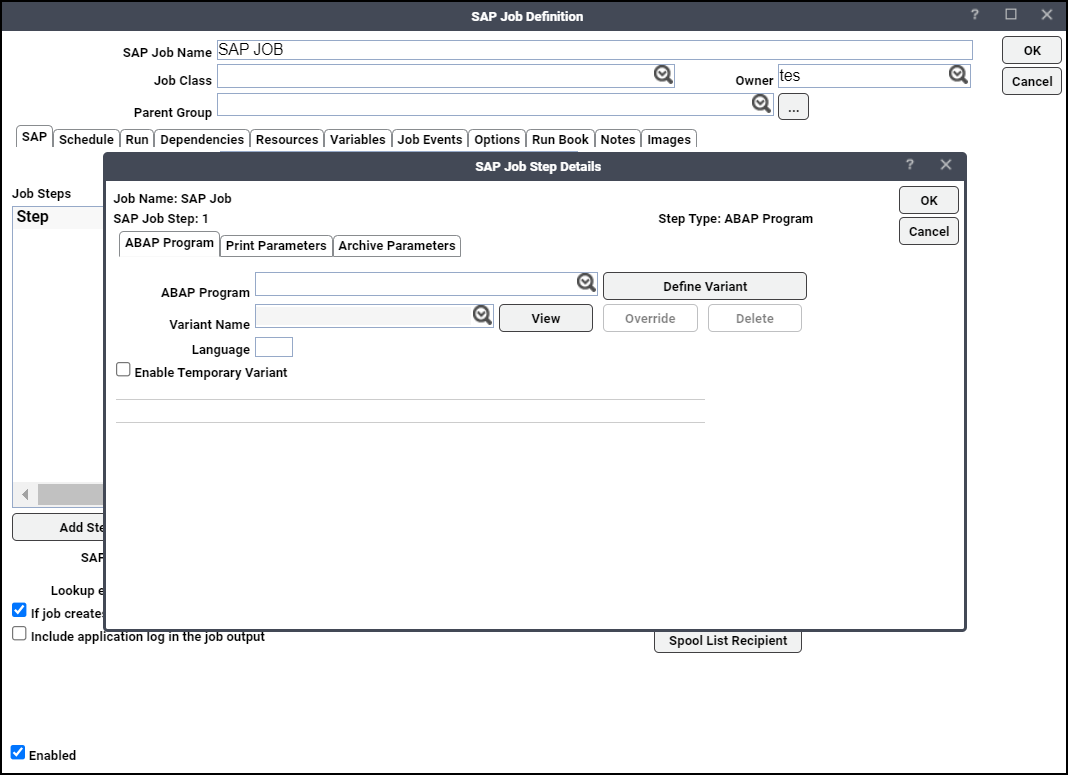Switch to Archive Parameters tab
The image size is (1068, 775).
(x=397, y=245)
